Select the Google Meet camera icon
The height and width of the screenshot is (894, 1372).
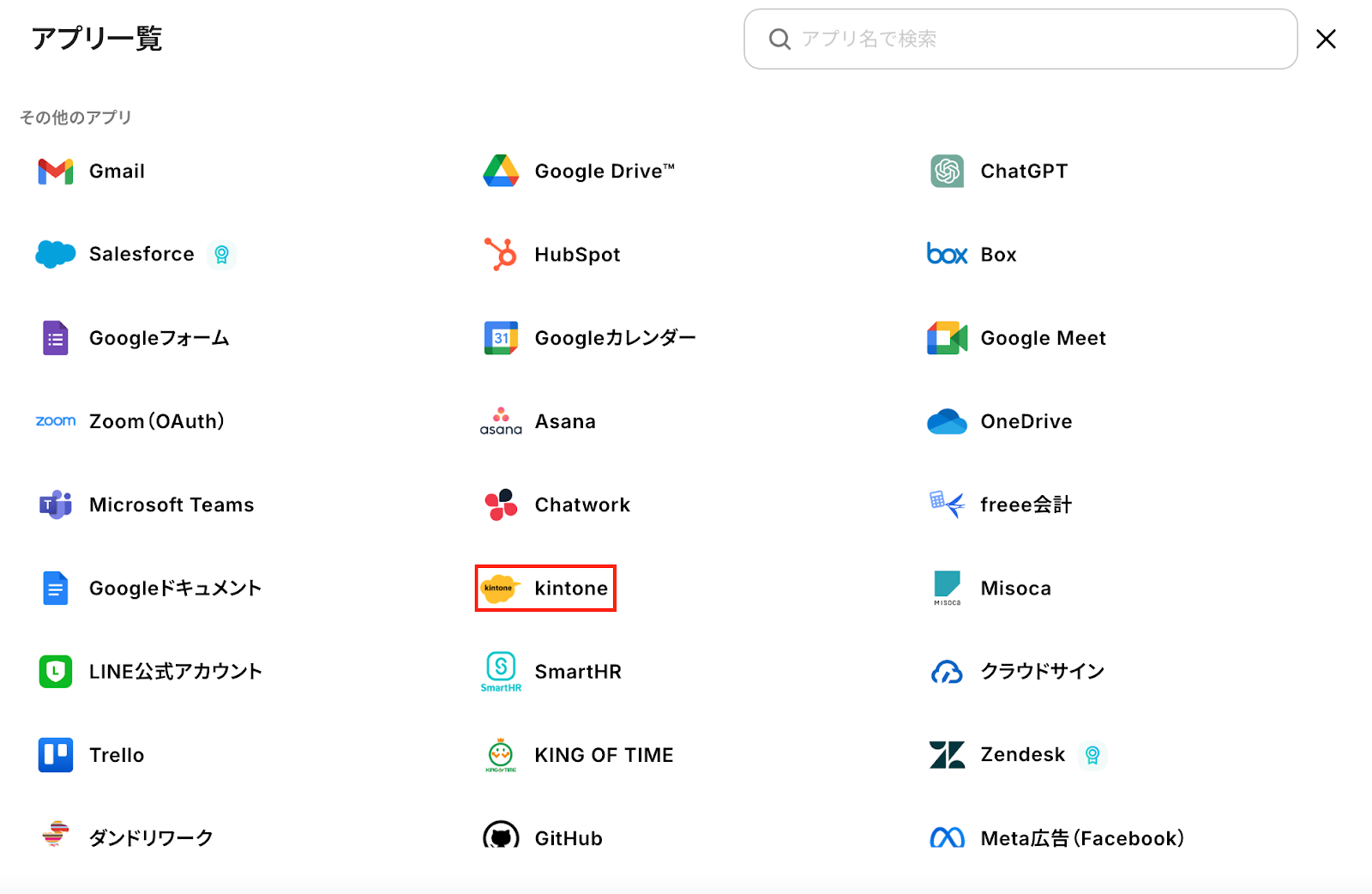947,338
